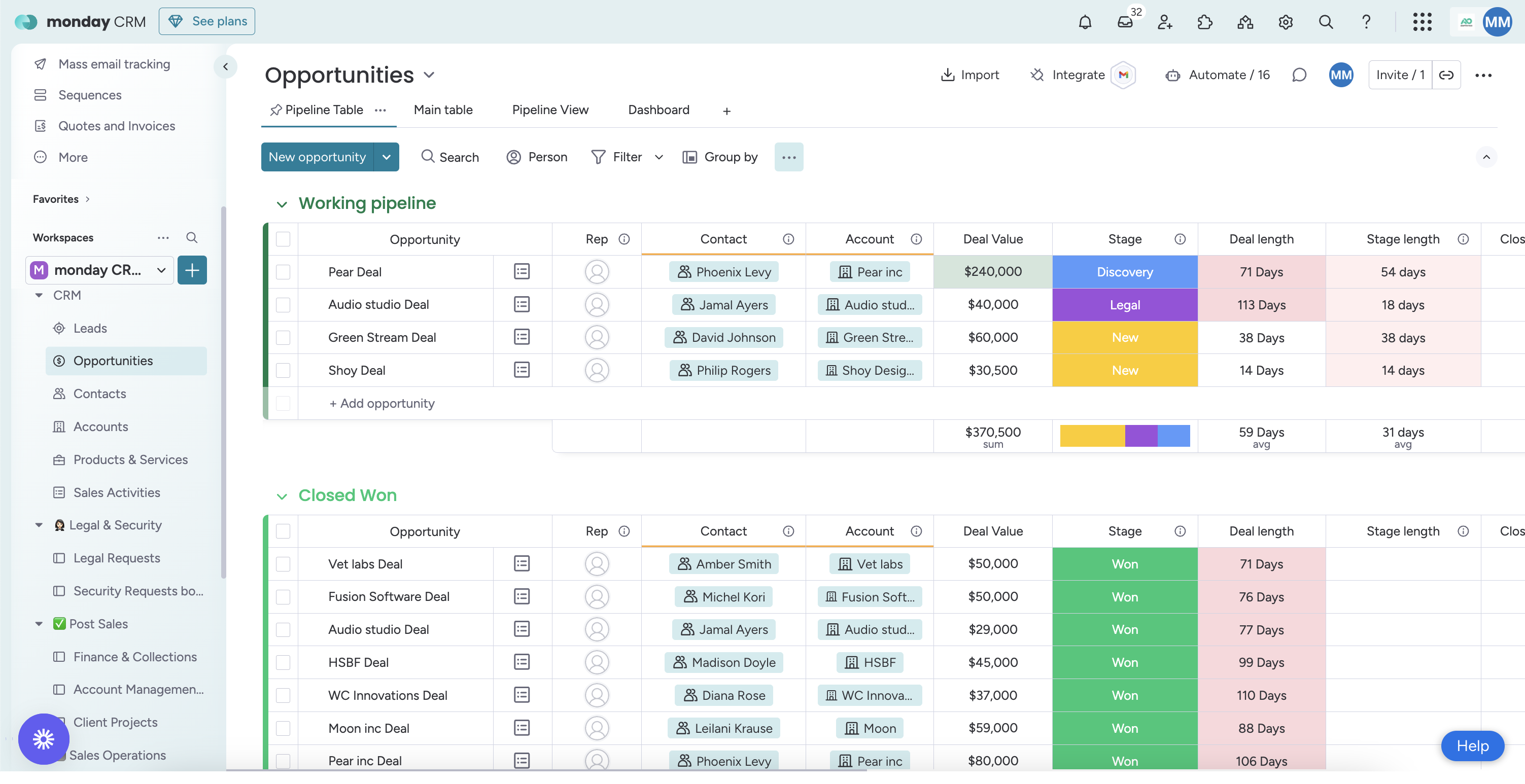Open Sales Activities board in sidebar
This screenshot has width=1525, height=784.
(x=126, y=492)
